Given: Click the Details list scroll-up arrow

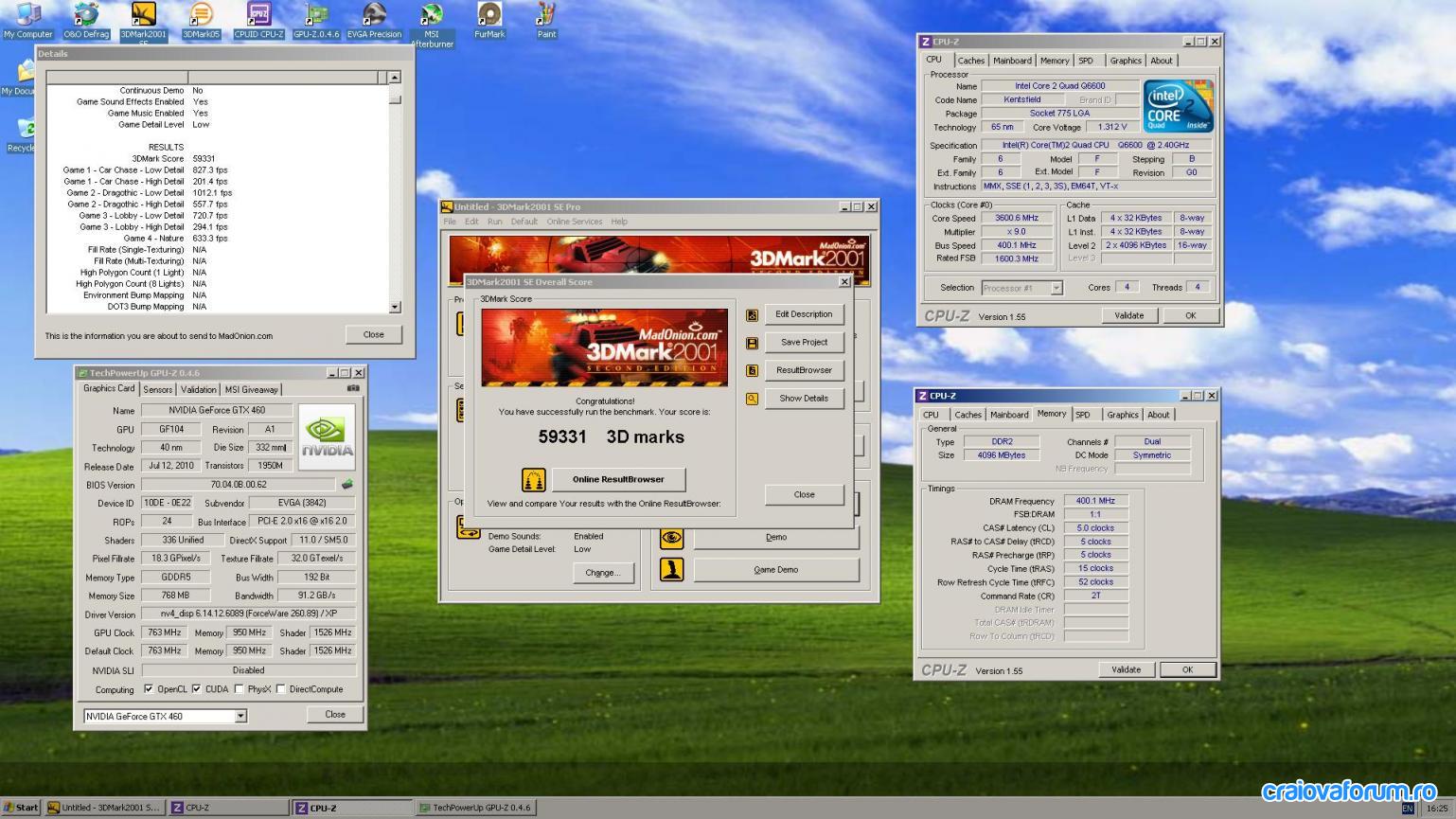Looking at the screenshot, I should 395,78.
